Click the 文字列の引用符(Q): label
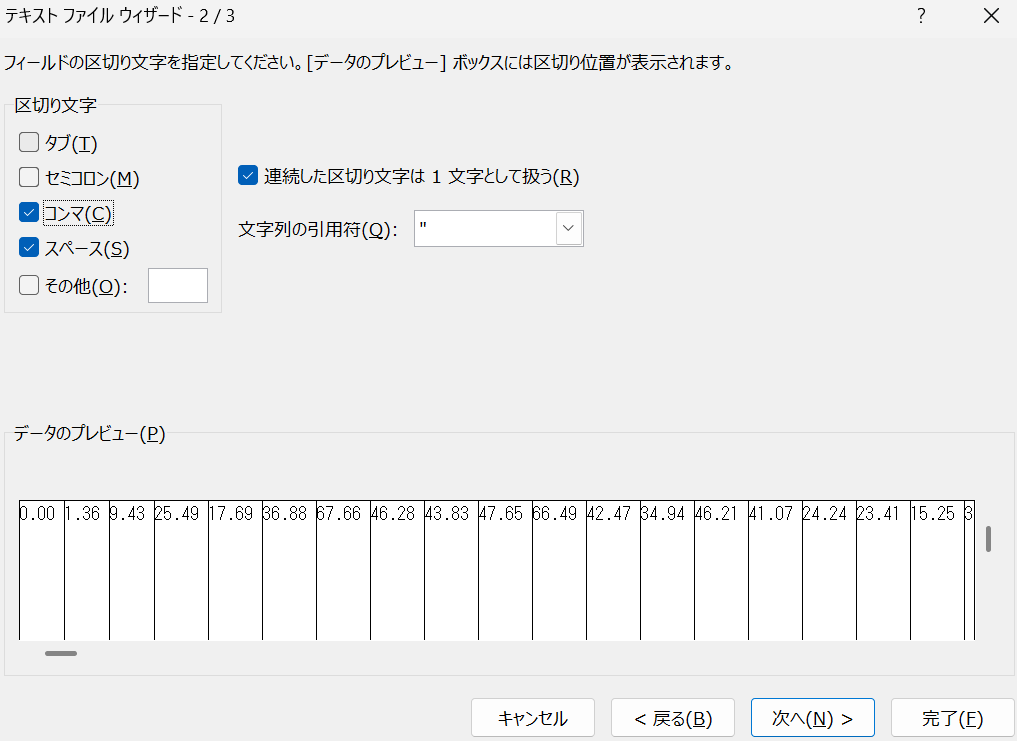This screenshot has width=1017, height=741. pos(318,229)
